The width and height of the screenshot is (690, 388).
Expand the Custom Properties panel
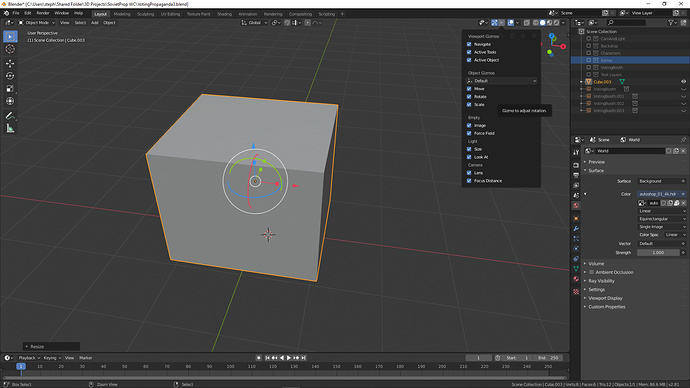point(606,307)
